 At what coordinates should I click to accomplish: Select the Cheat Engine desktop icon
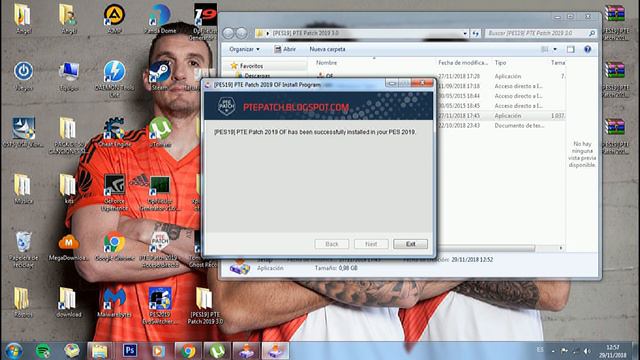coord(114,132)
